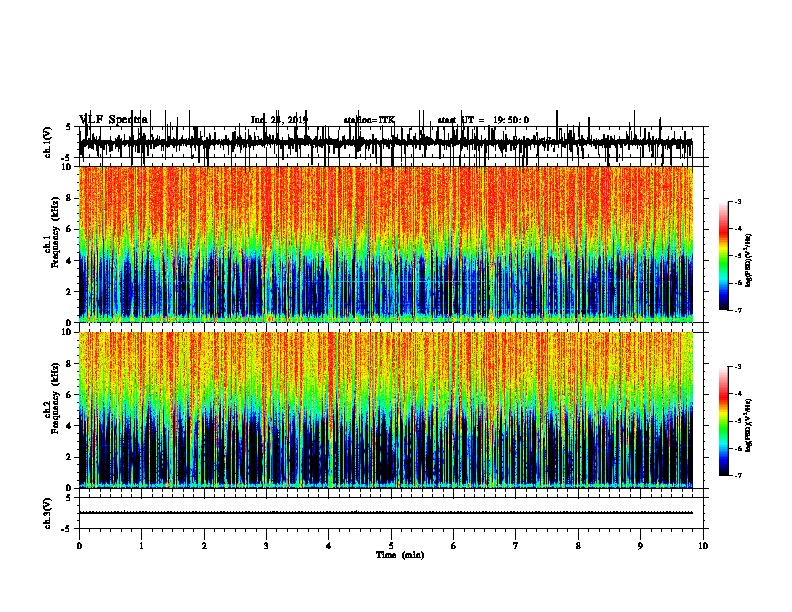Click the '3' tick on time axis
The image size is (792, 612).
point(266,546)
